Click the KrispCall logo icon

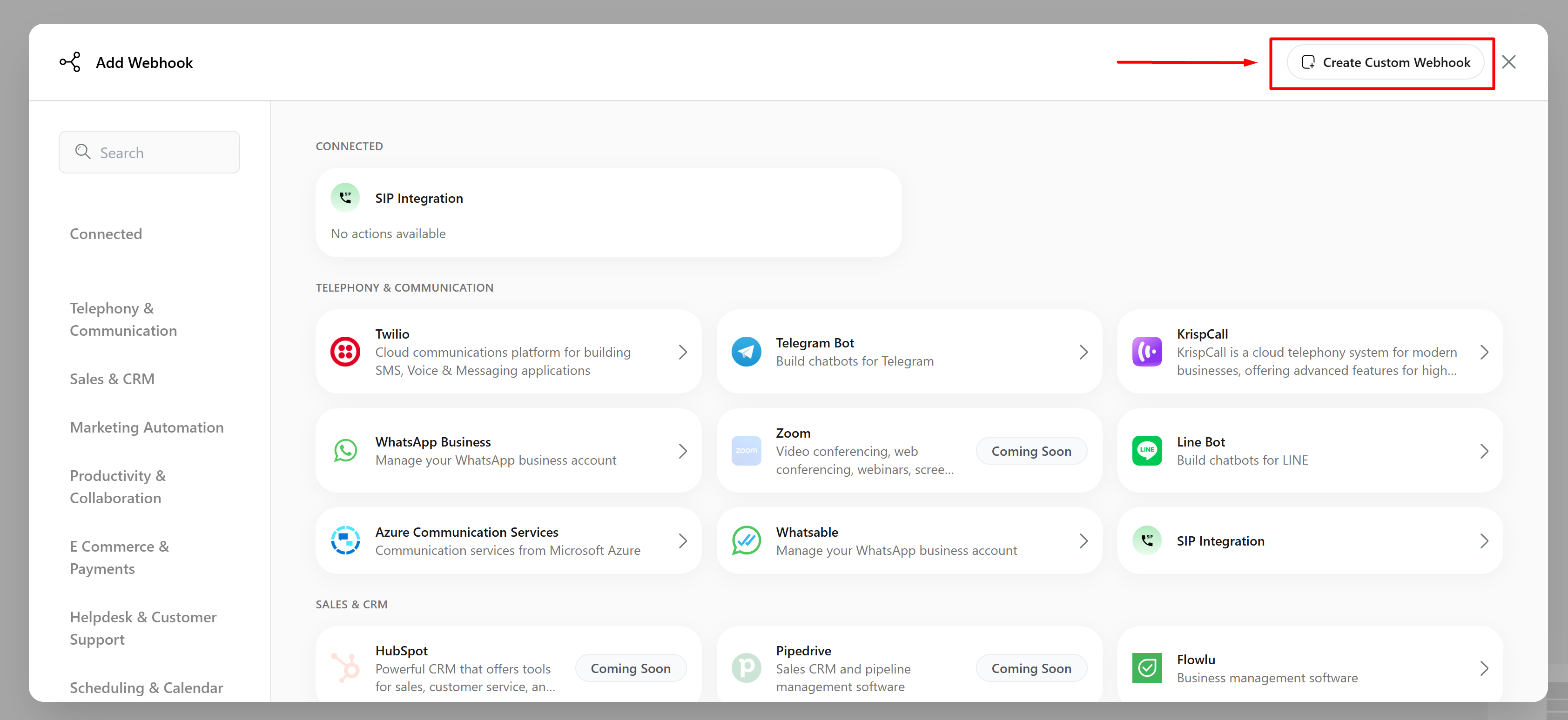1147,352
